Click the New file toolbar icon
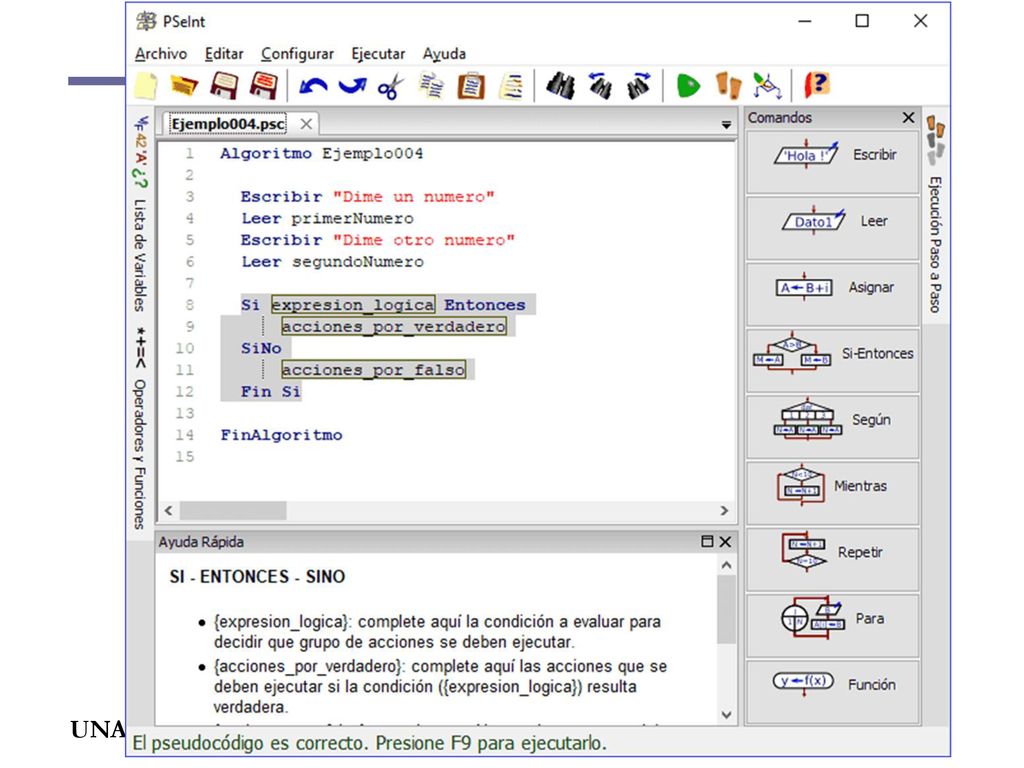Viewport: 1024px width, 768px height. coord(146,86)
